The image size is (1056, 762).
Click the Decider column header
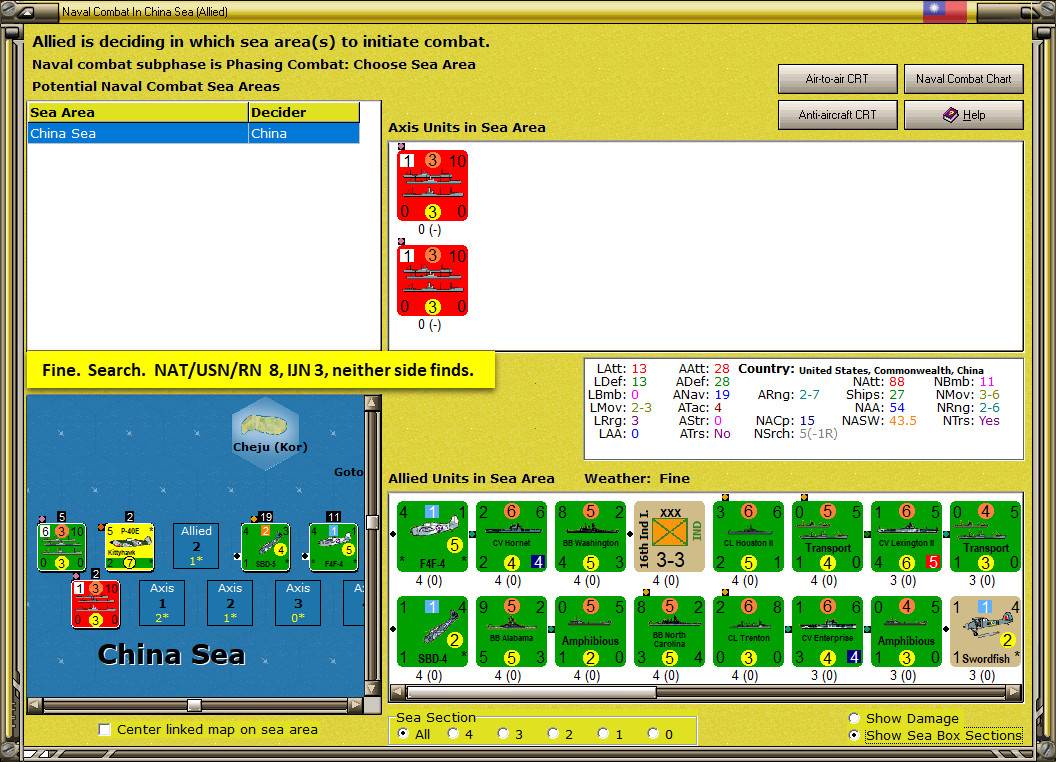pos(304,113)
